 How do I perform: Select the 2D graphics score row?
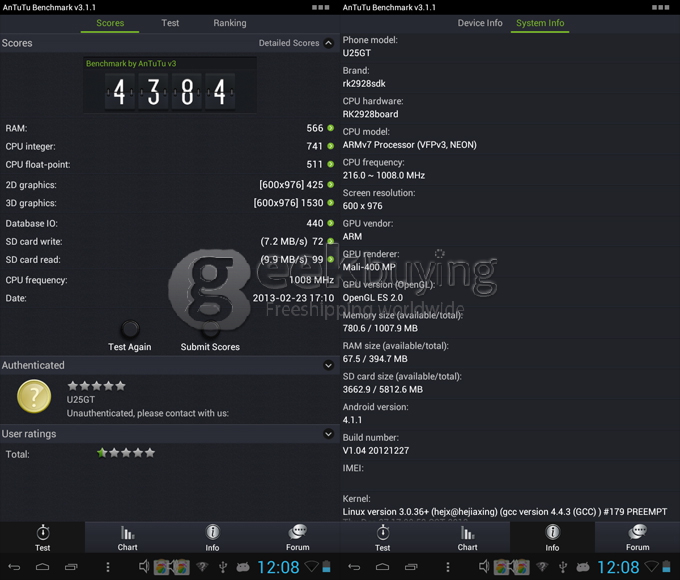point(170,185)
